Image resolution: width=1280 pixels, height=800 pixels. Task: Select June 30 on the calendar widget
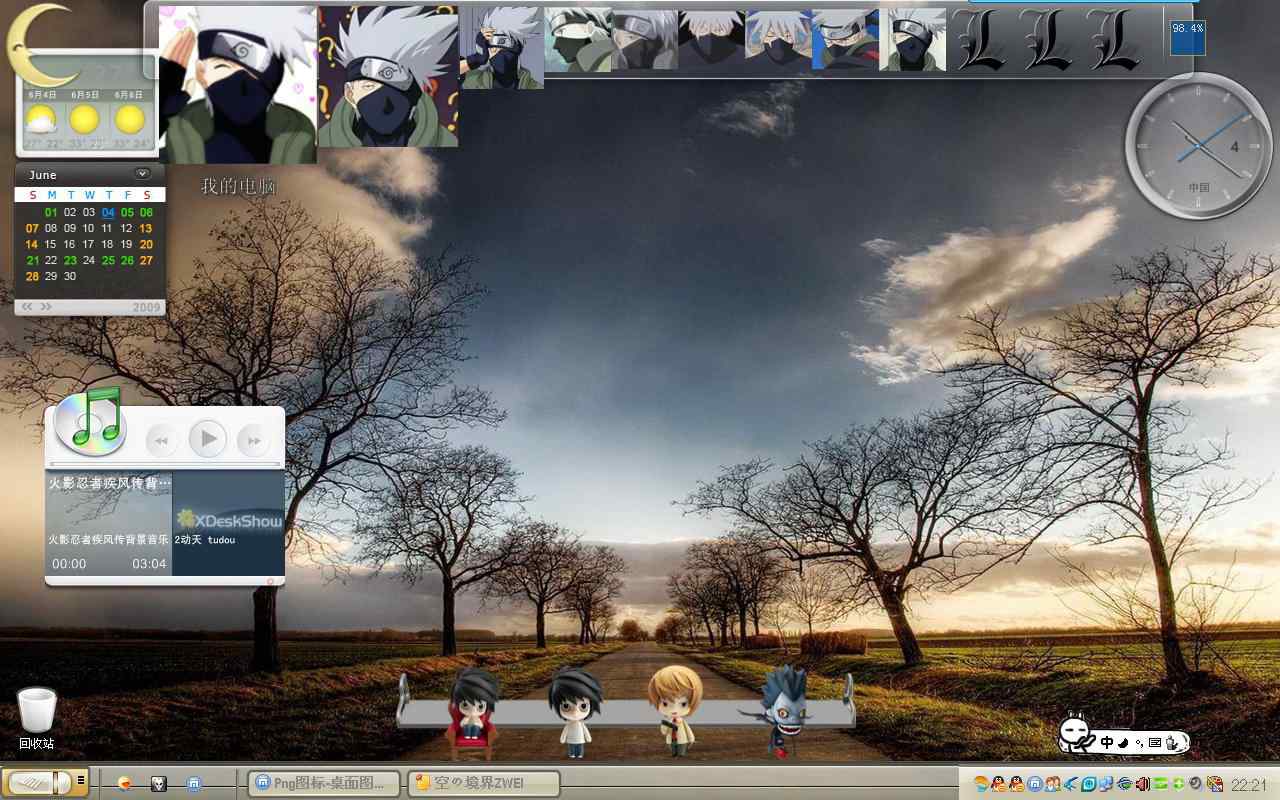pyautogui.click(x=70, y=276)
